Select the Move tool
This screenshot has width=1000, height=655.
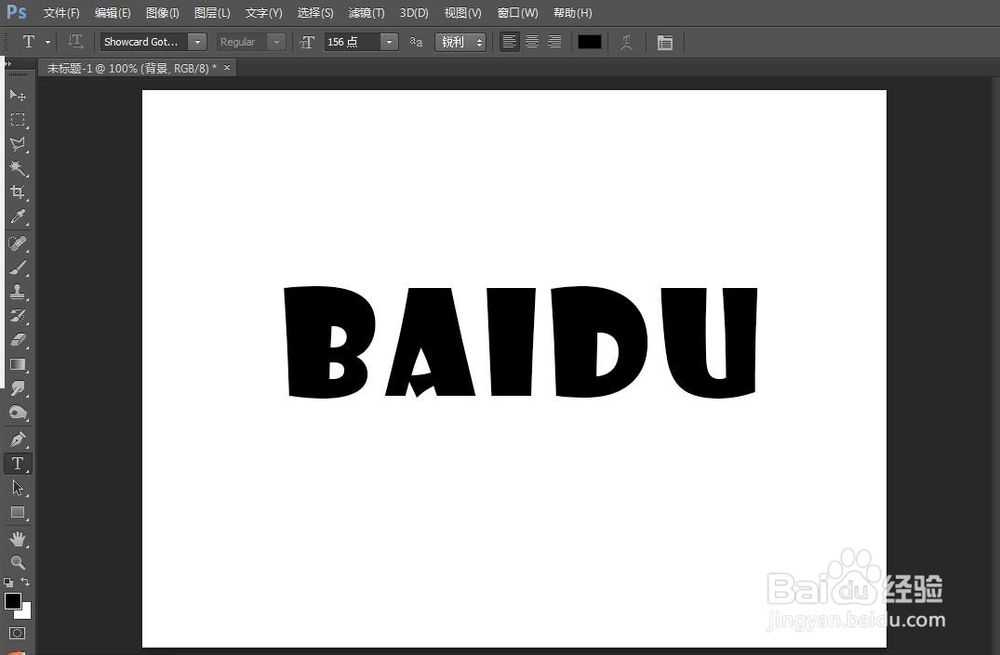coord(17,96)
